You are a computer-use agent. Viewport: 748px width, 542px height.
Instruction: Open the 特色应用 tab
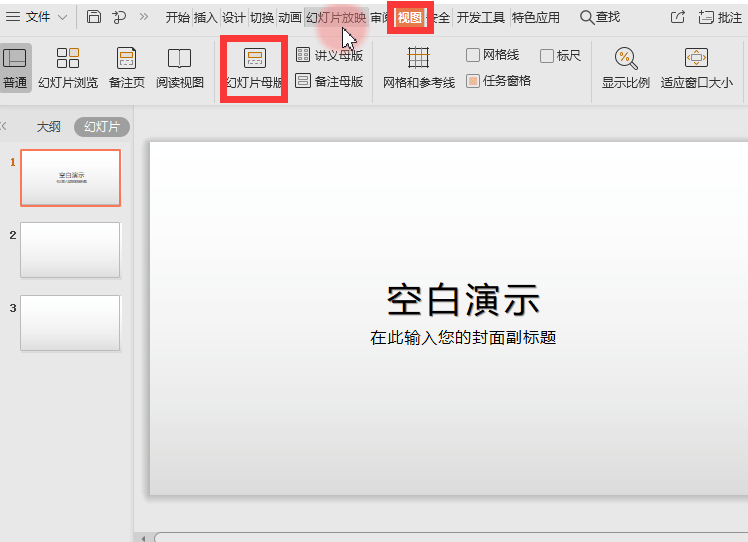pos(536,18)
